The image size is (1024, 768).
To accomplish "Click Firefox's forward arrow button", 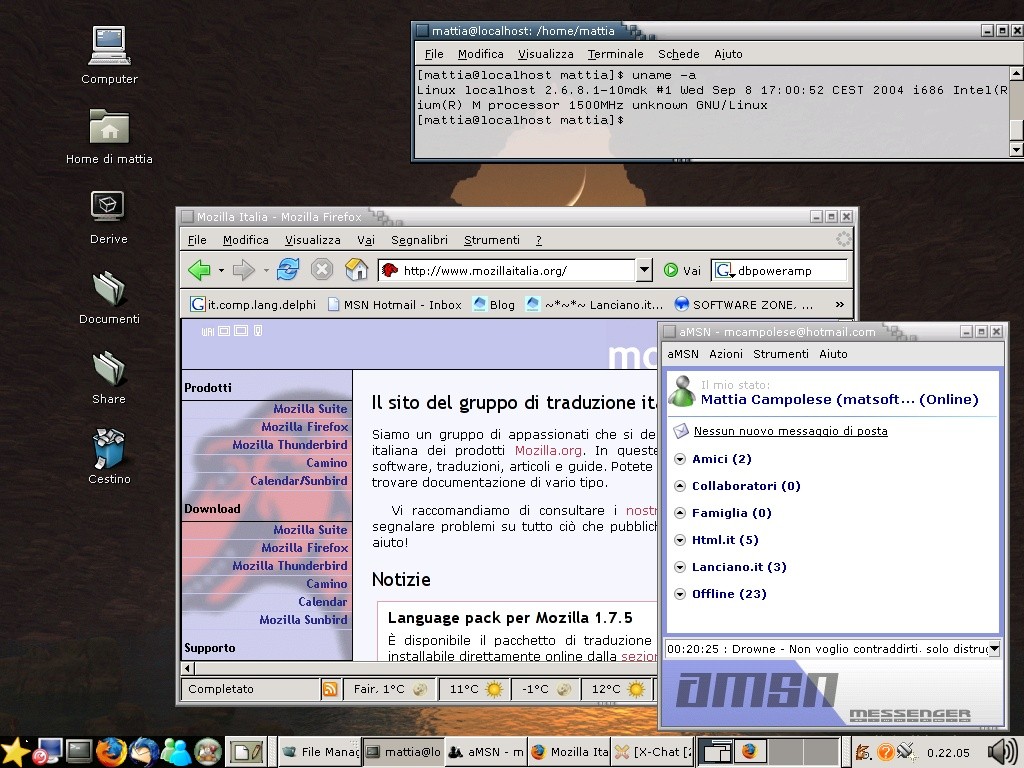I will (x=244, y=270).
